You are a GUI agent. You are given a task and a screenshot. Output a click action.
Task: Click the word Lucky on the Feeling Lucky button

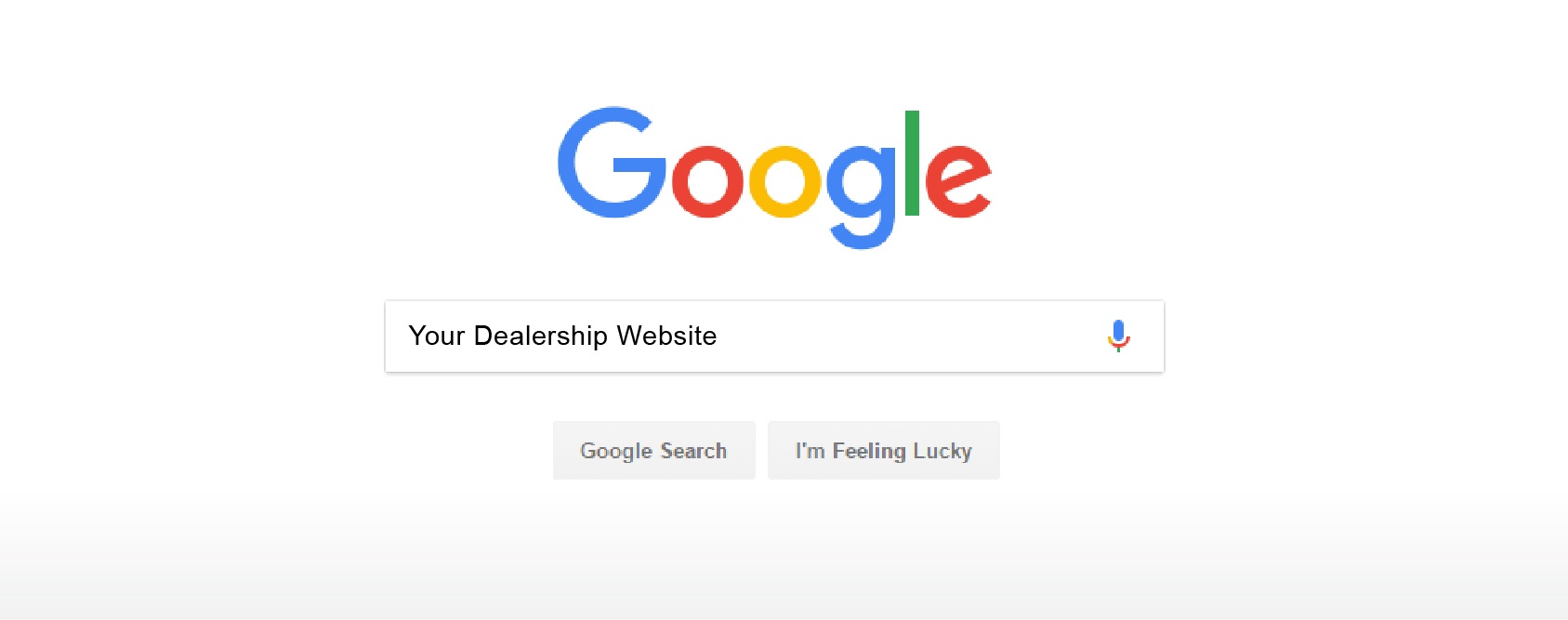(x=942, y=452)
